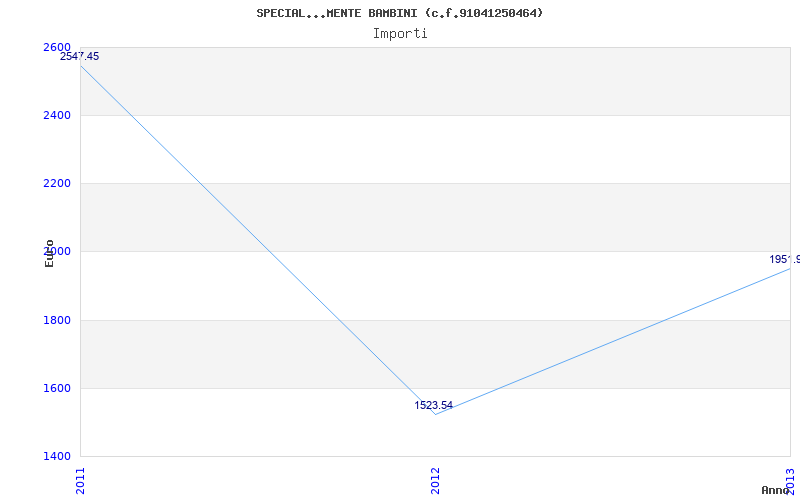Click the 1600 y-axis tick label
This screenshot has height=500, width=800.
pos(57,388)
